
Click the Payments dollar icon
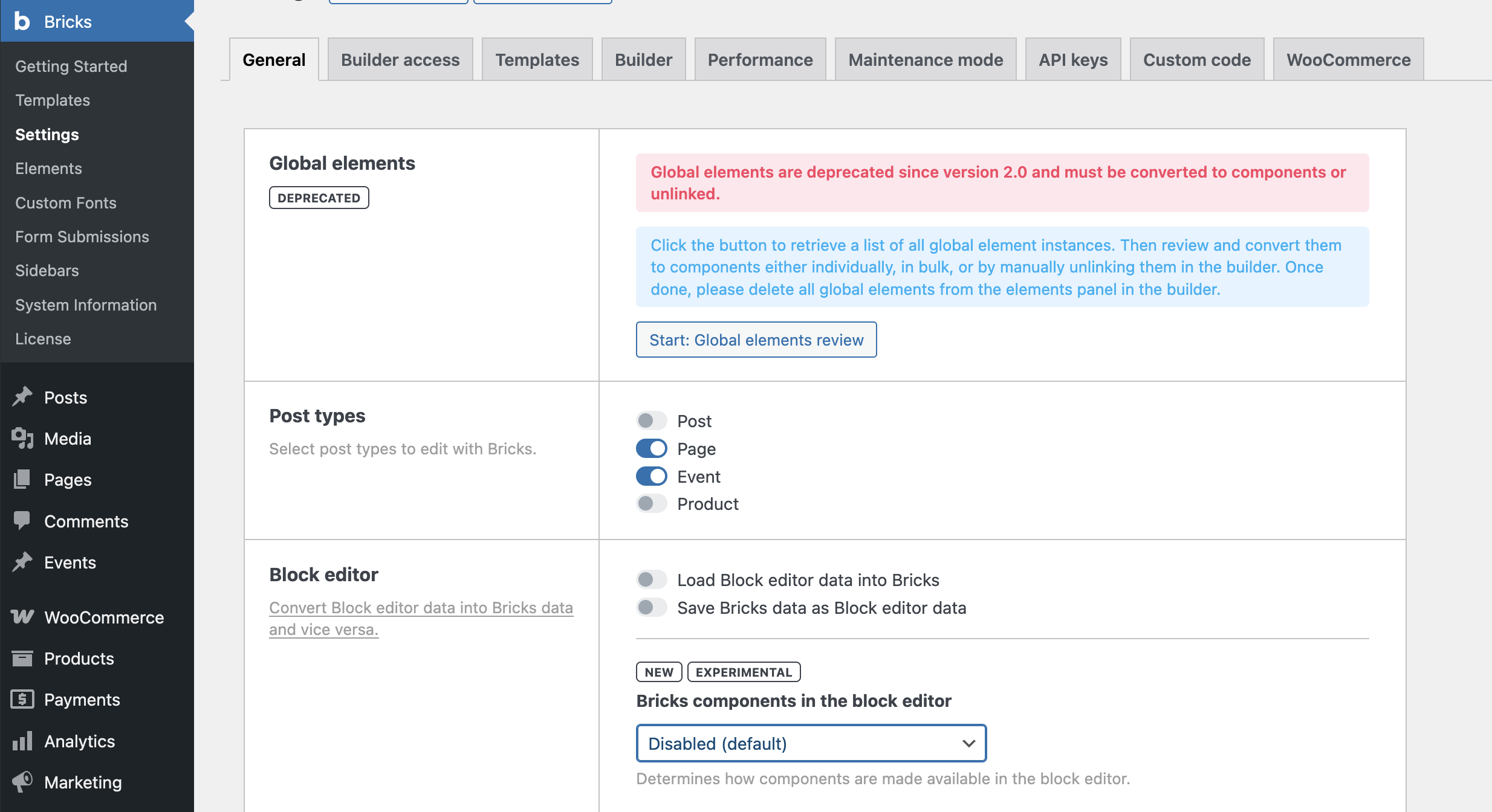[22, 699]
